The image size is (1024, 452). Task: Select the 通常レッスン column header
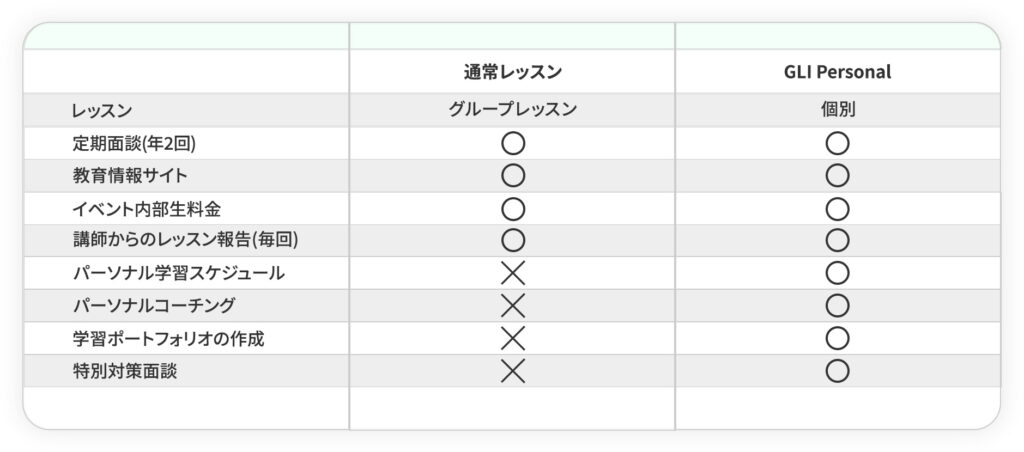point(513,73)
